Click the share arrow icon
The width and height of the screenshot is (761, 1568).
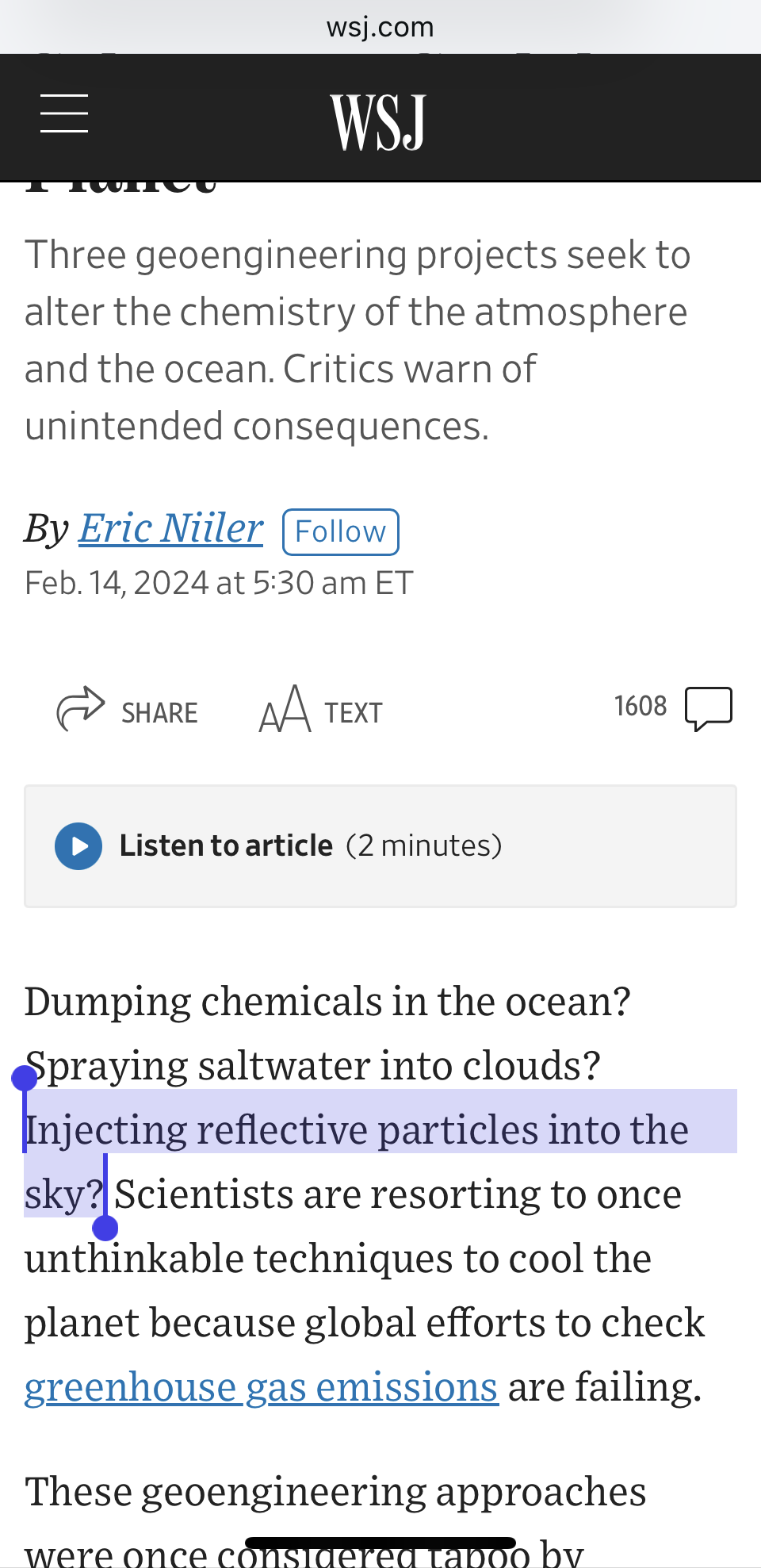click(80, 708)
